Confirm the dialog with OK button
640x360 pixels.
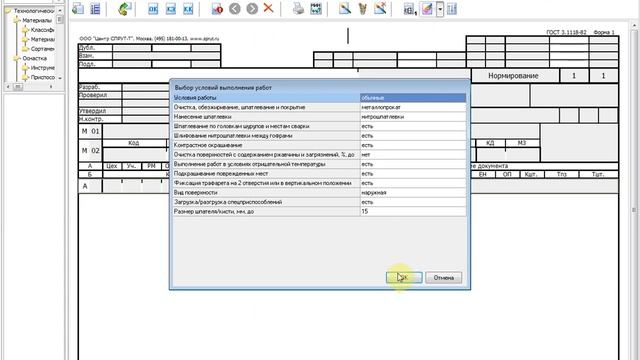(404, 278)
